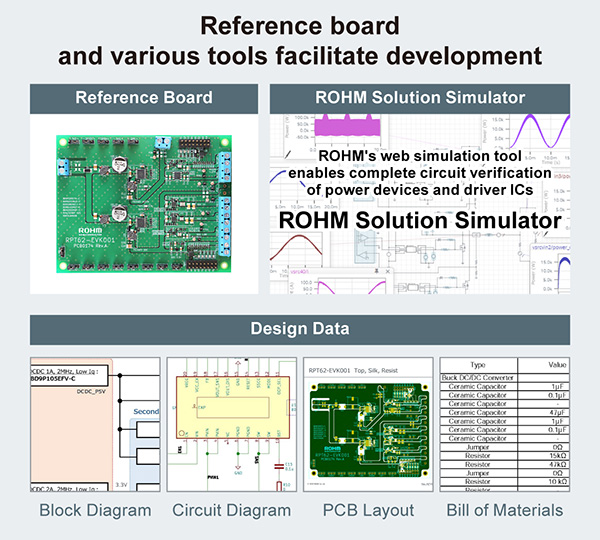
Task: Click the pink waveform graph in simulator
Action: click(x=347, y=126)
